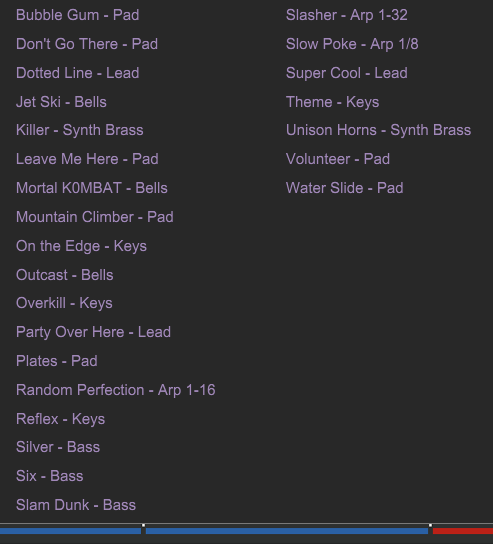Pick the Jet Ski - Bells preset
The image size is (493, 544).
[x=61, y=102]
